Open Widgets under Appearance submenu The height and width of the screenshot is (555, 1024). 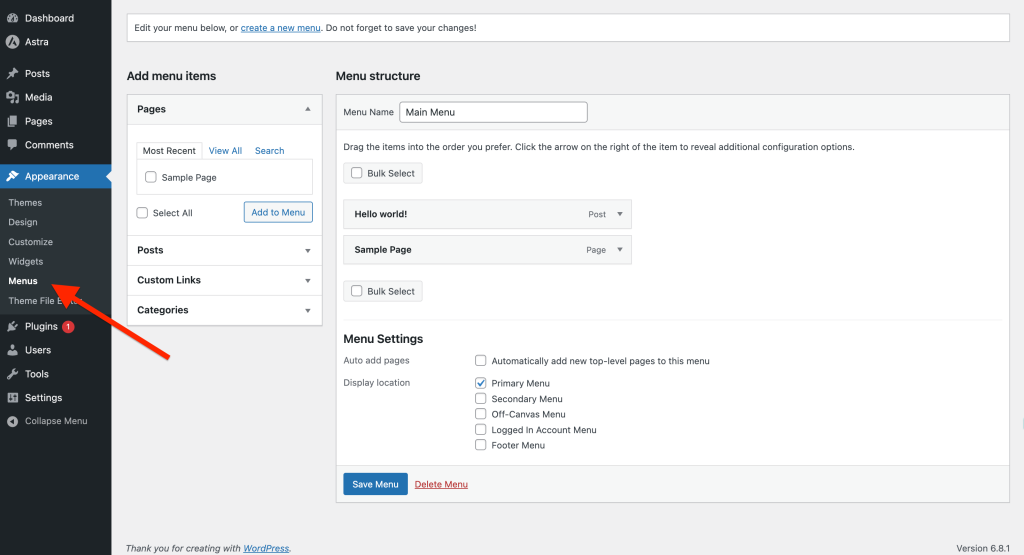[x=26, y=261]
